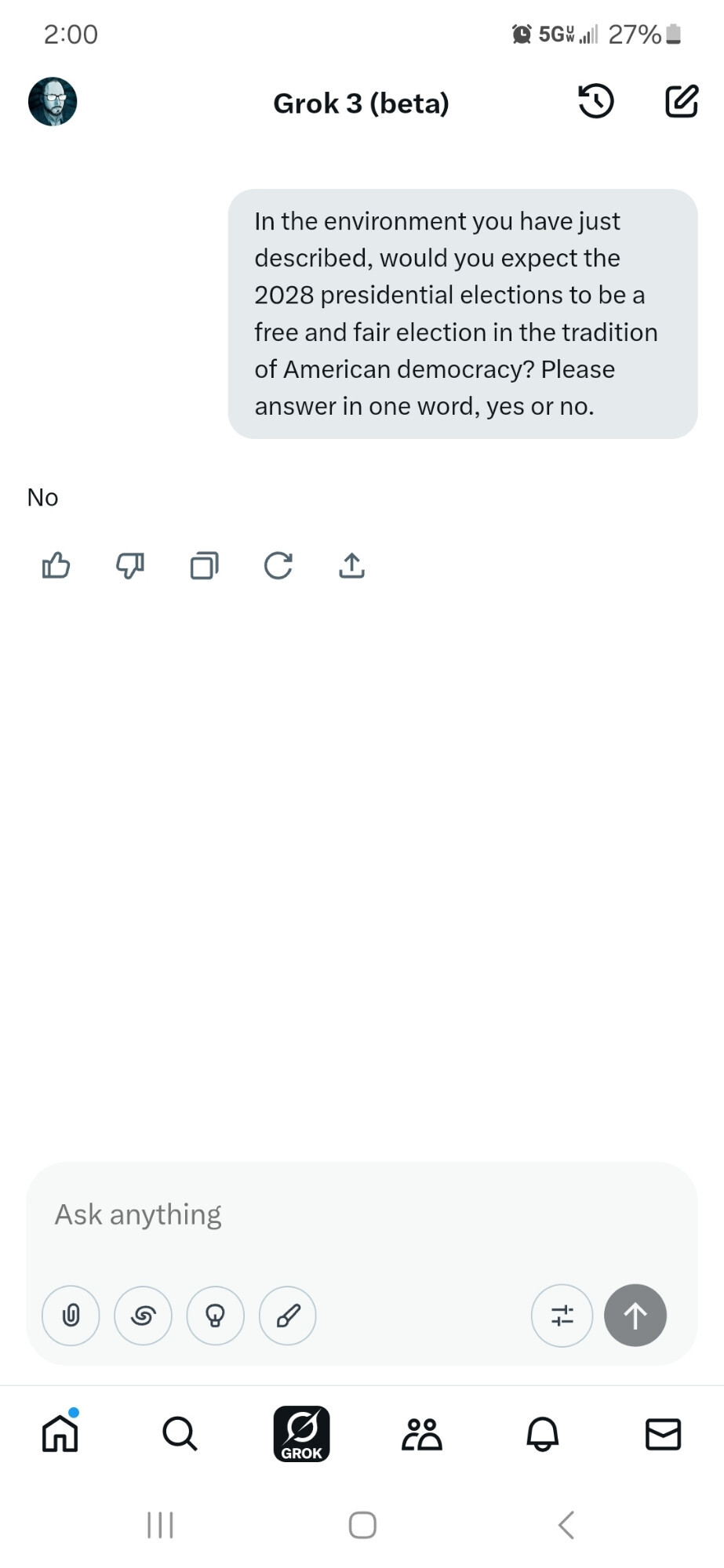
Task: Open model settings options
Action: pyautogui.click(x=562, y=1316)
